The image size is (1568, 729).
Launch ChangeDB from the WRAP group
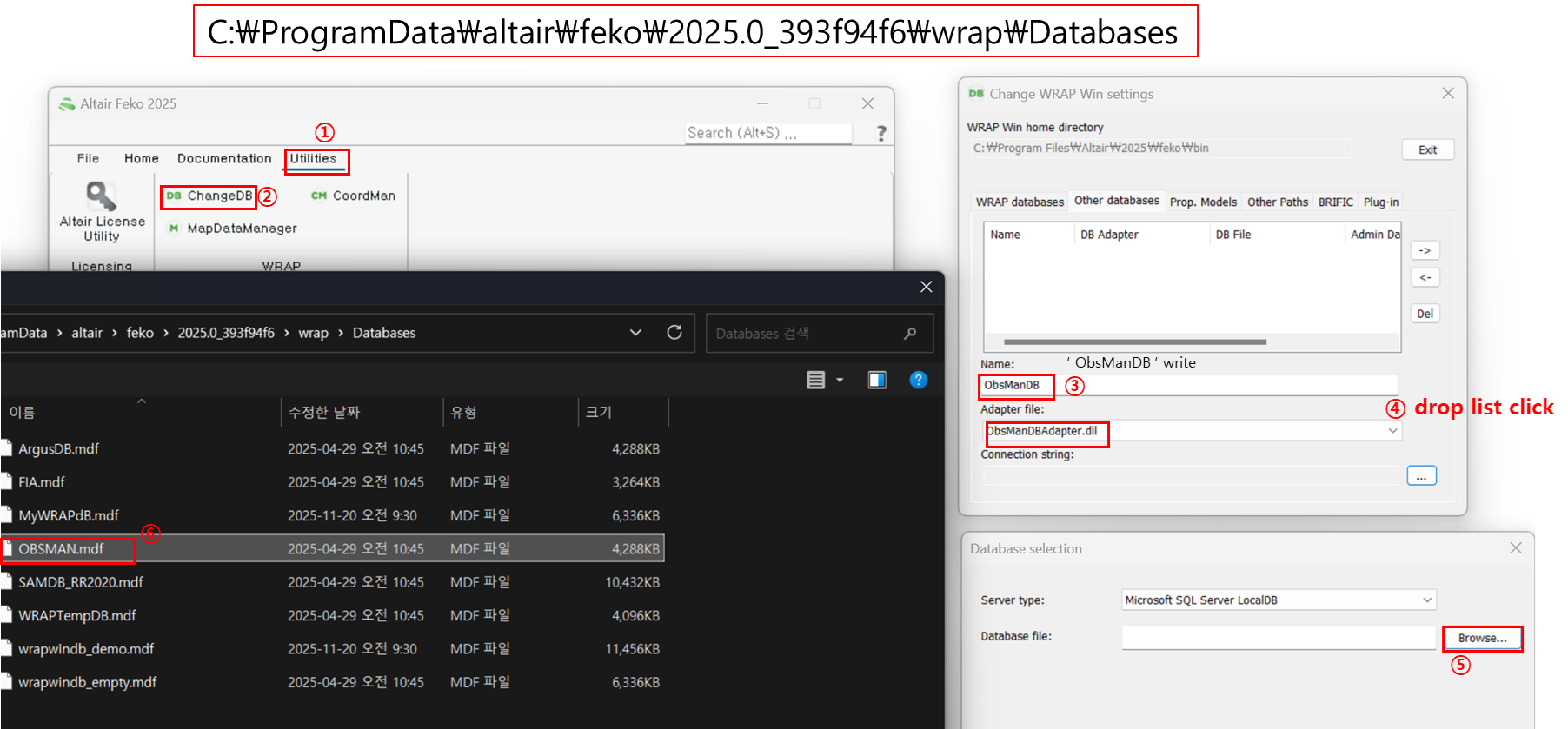(209, 196)
